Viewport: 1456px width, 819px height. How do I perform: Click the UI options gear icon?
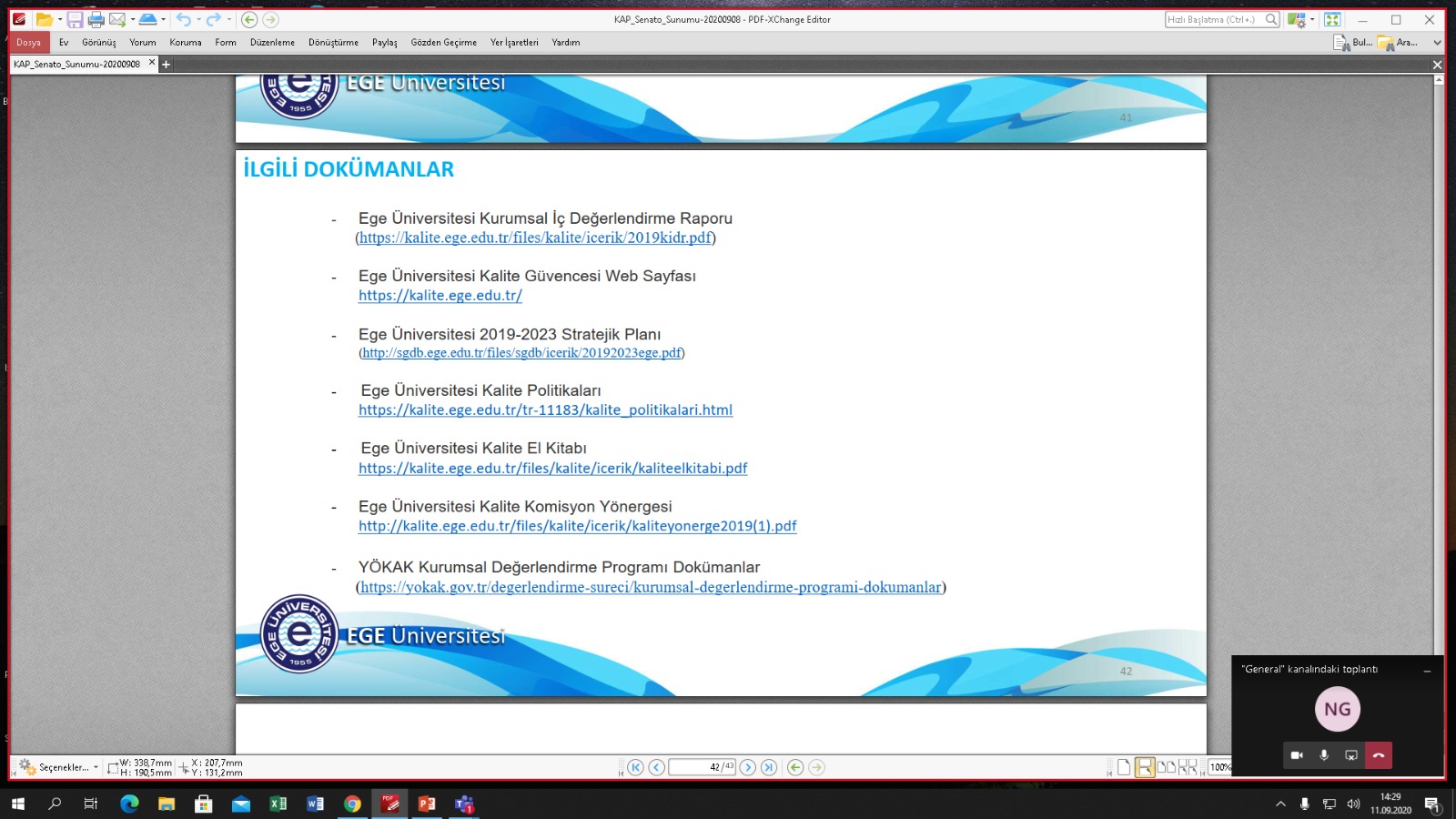(x=1296, y=19)
